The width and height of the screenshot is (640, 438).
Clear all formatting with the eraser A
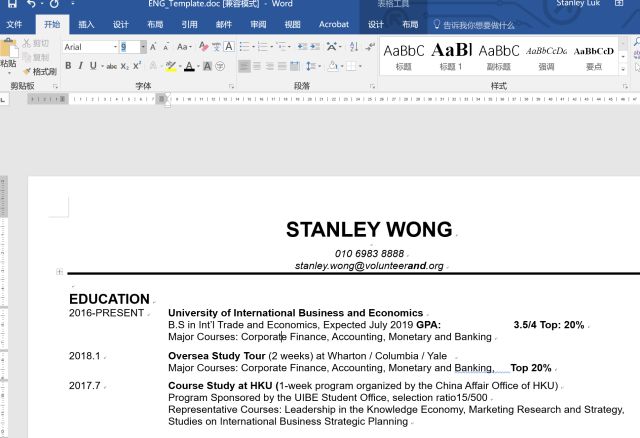(204, 47)
